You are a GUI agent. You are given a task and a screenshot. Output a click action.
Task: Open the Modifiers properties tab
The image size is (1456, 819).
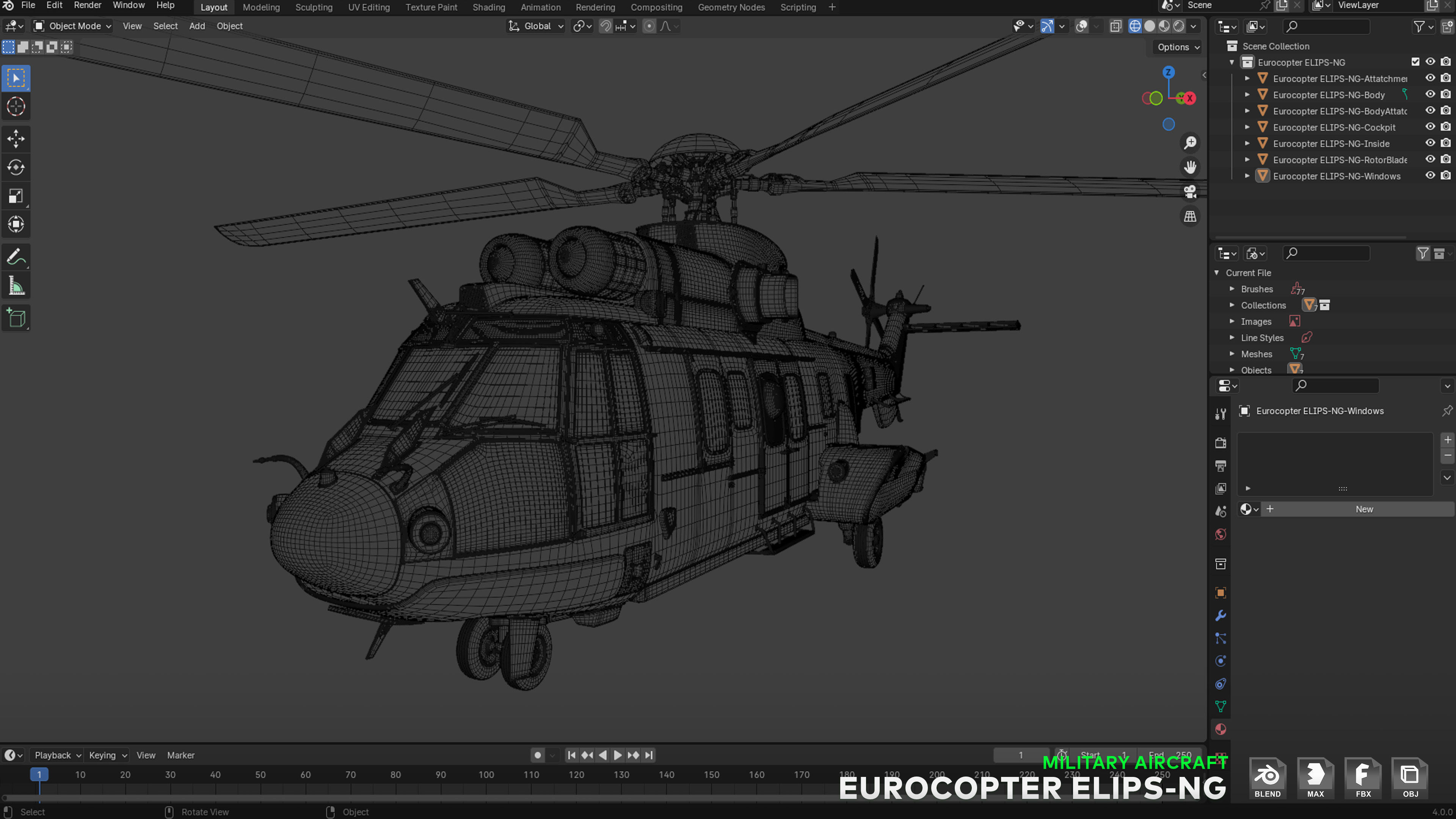point(1220,615)
